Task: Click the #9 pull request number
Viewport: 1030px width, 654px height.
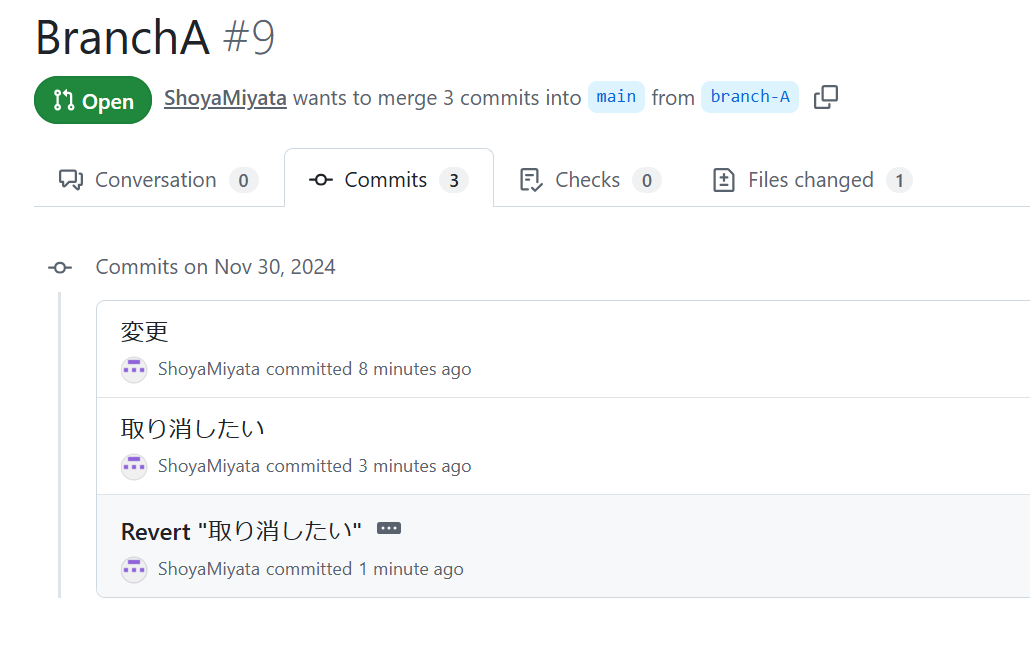Action: click(x=249, y=38)
